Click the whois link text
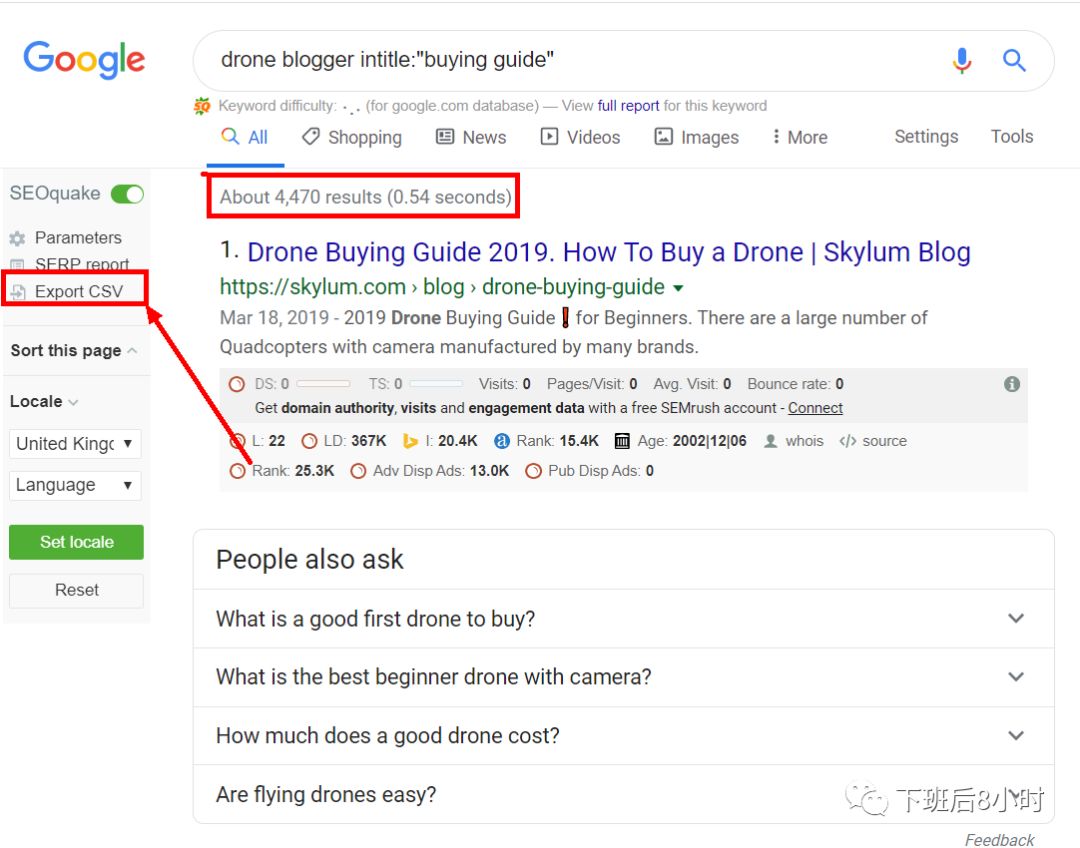 click(804, 441)
